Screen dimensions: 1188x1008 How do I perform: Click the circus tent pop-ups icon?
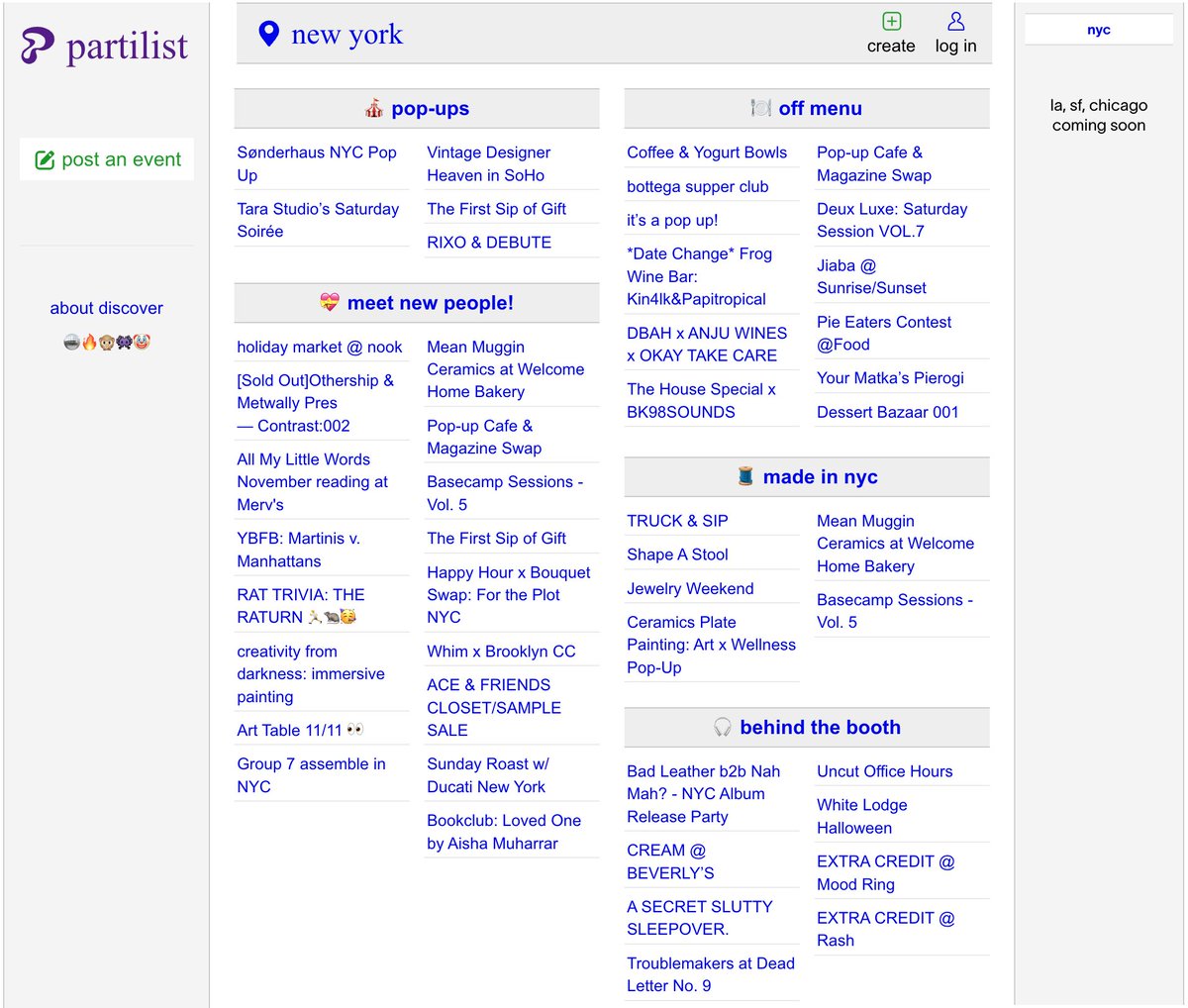click(x=374, y=109)
